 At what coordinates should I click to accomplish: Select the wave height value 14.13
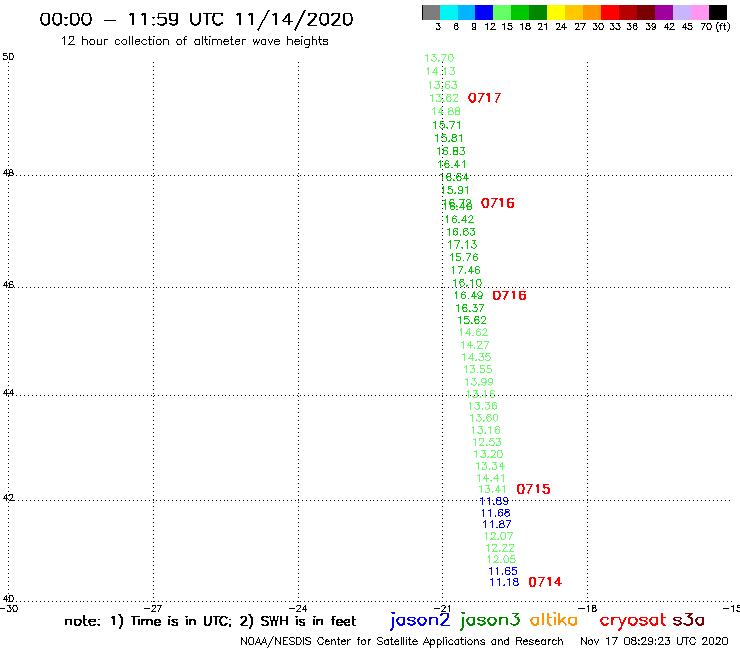(440, 71)
